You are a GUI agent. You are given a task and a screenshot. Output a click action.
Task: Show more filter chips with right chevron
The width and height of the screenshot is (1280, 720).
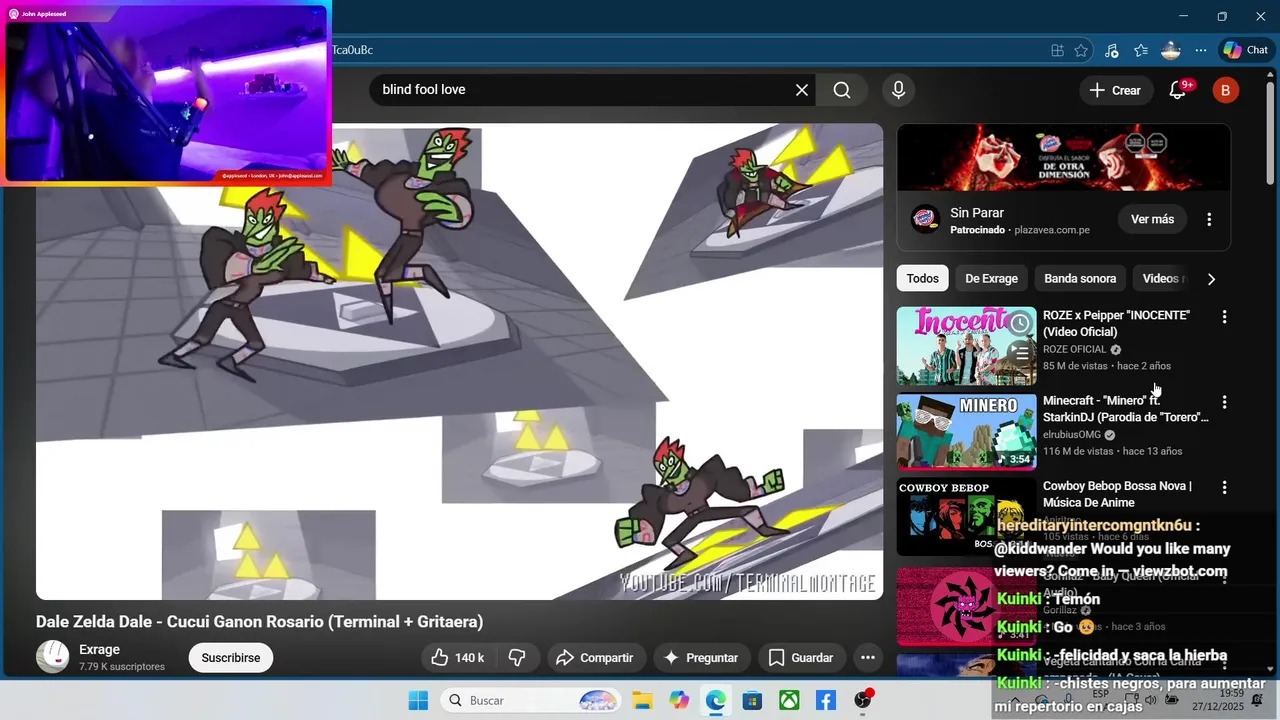coord(1211,279)
